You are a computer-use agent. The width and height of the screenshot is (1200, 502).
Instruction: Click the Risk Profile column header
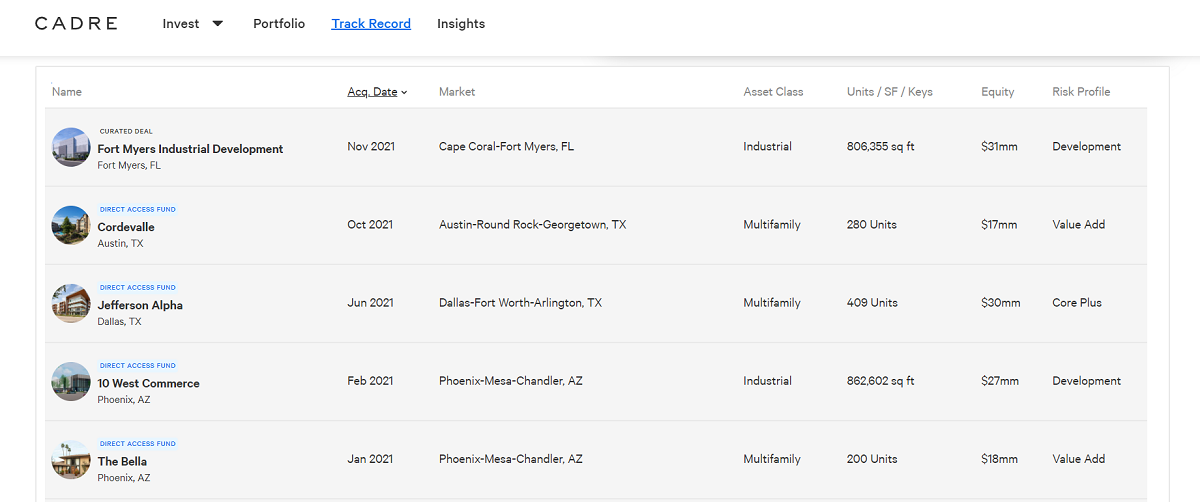pyautogui.click(x=1081, y=92)
